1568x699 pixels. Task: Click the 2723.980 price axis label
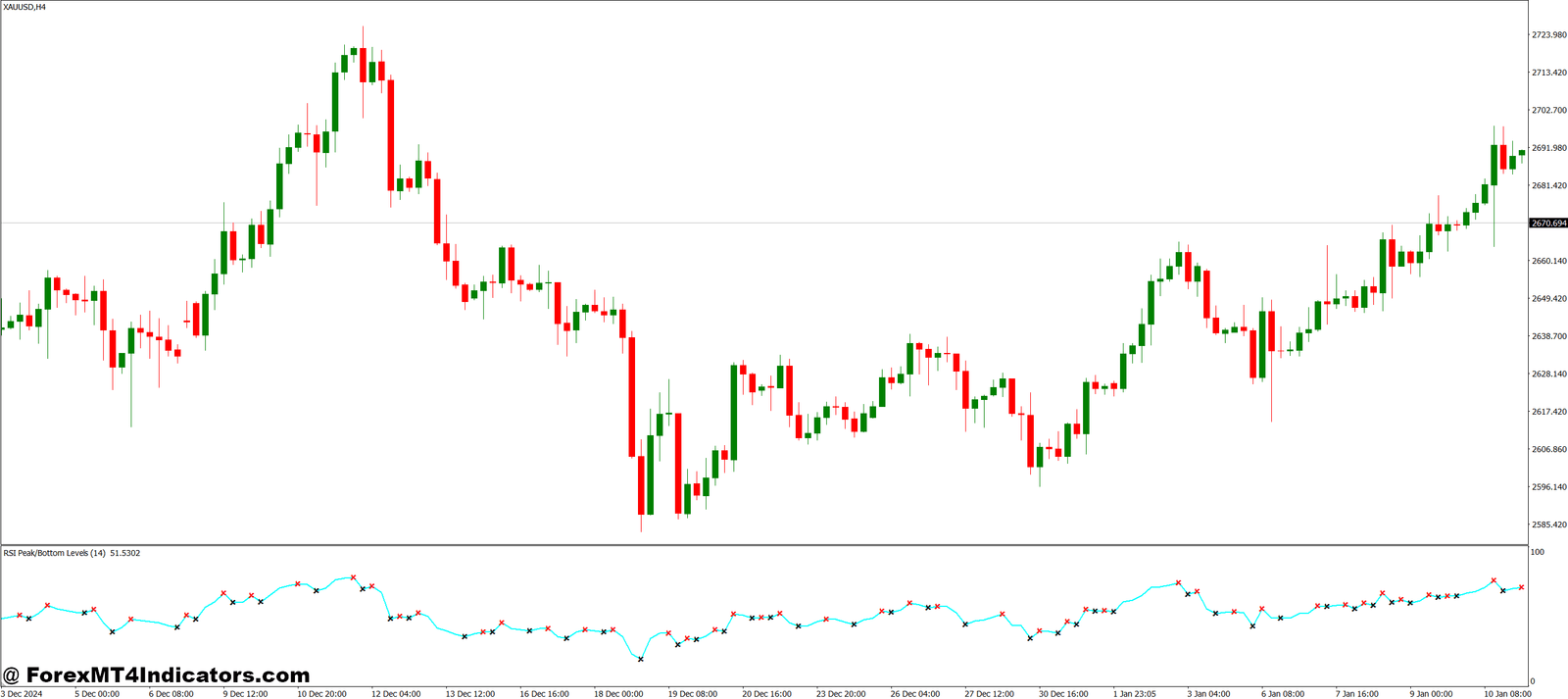[x=1548, y=34]
